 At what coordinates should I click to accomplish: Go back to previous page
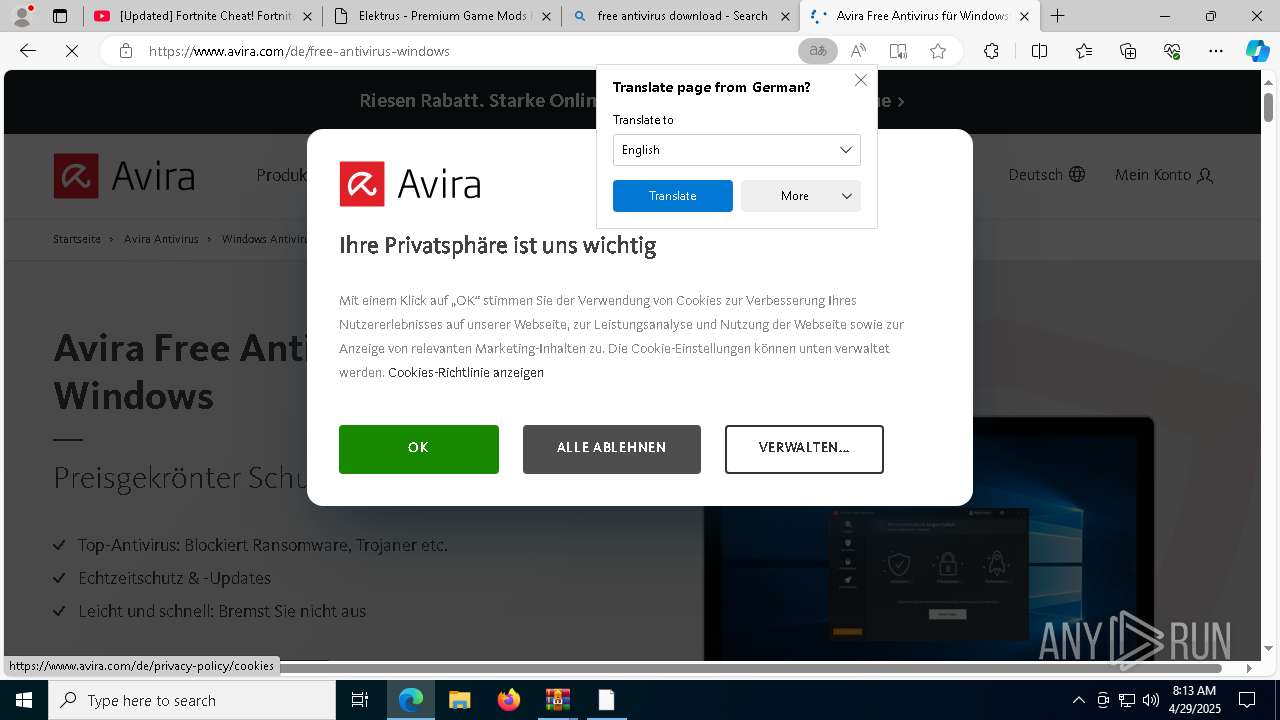pos(28,51)
